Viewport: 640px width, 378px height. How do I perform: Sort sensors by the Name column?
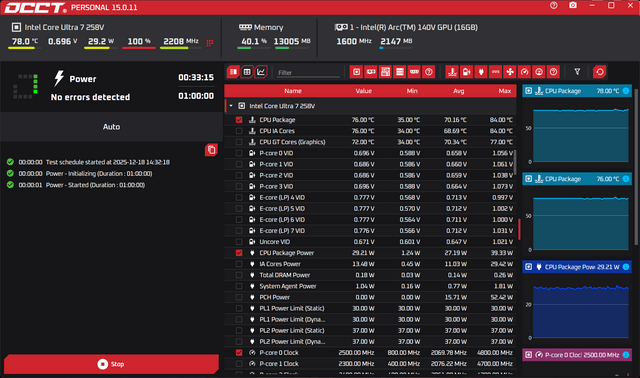pyautogui.click(x=293, y=91)
